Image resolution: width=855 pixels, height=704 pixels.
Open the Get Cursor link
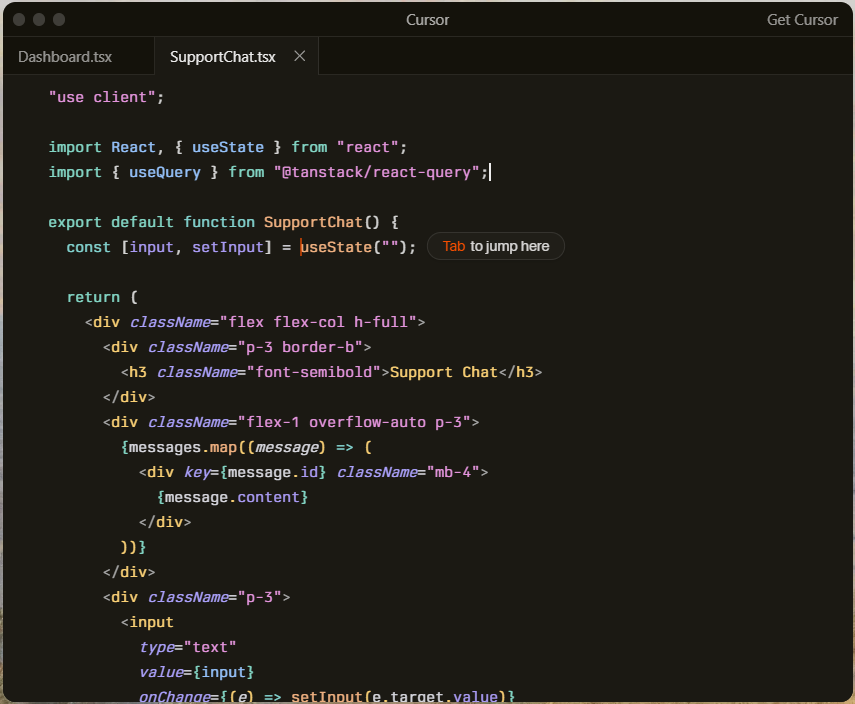802,20
